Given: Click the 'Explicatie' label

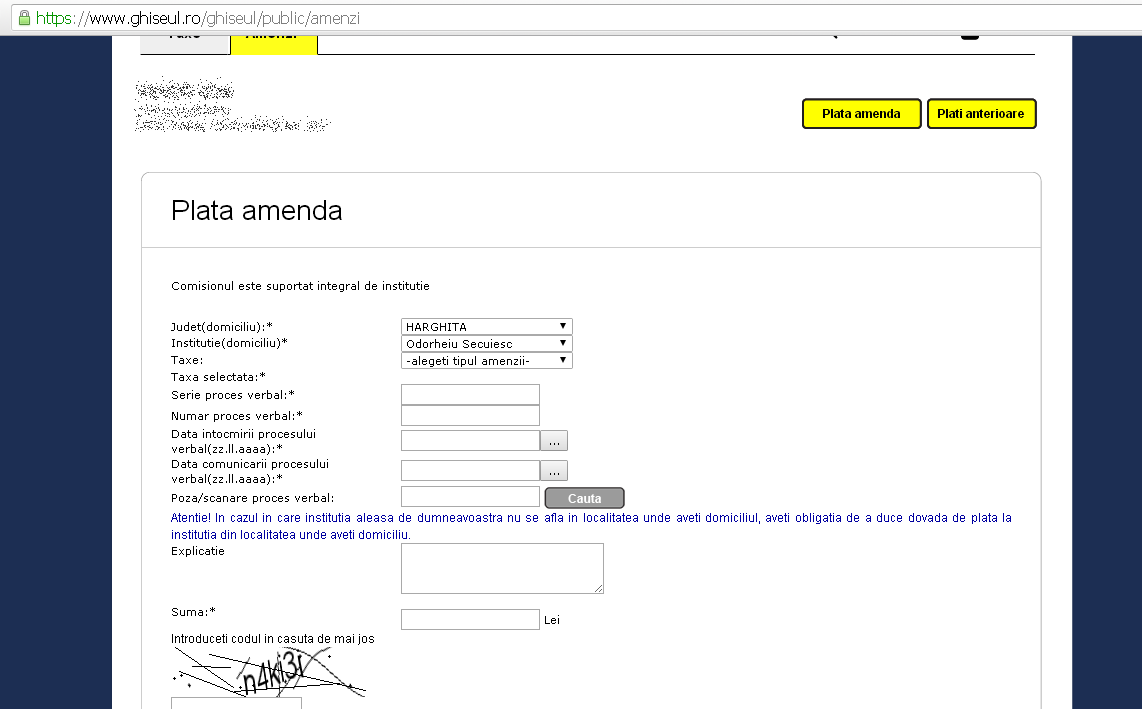Looking at the screenshot, I should (197, 551).
